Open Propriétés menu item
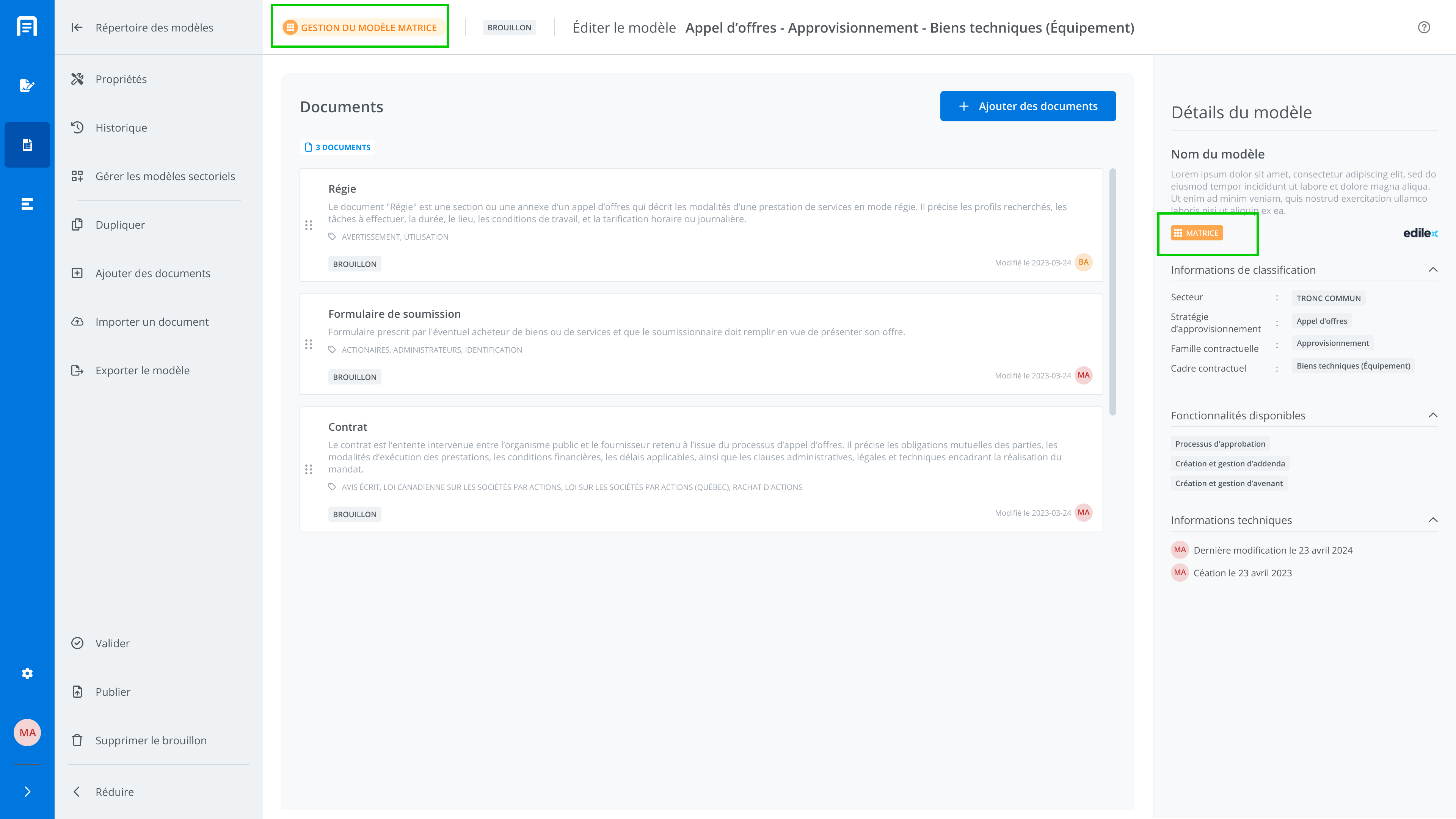 pos(121,79)
